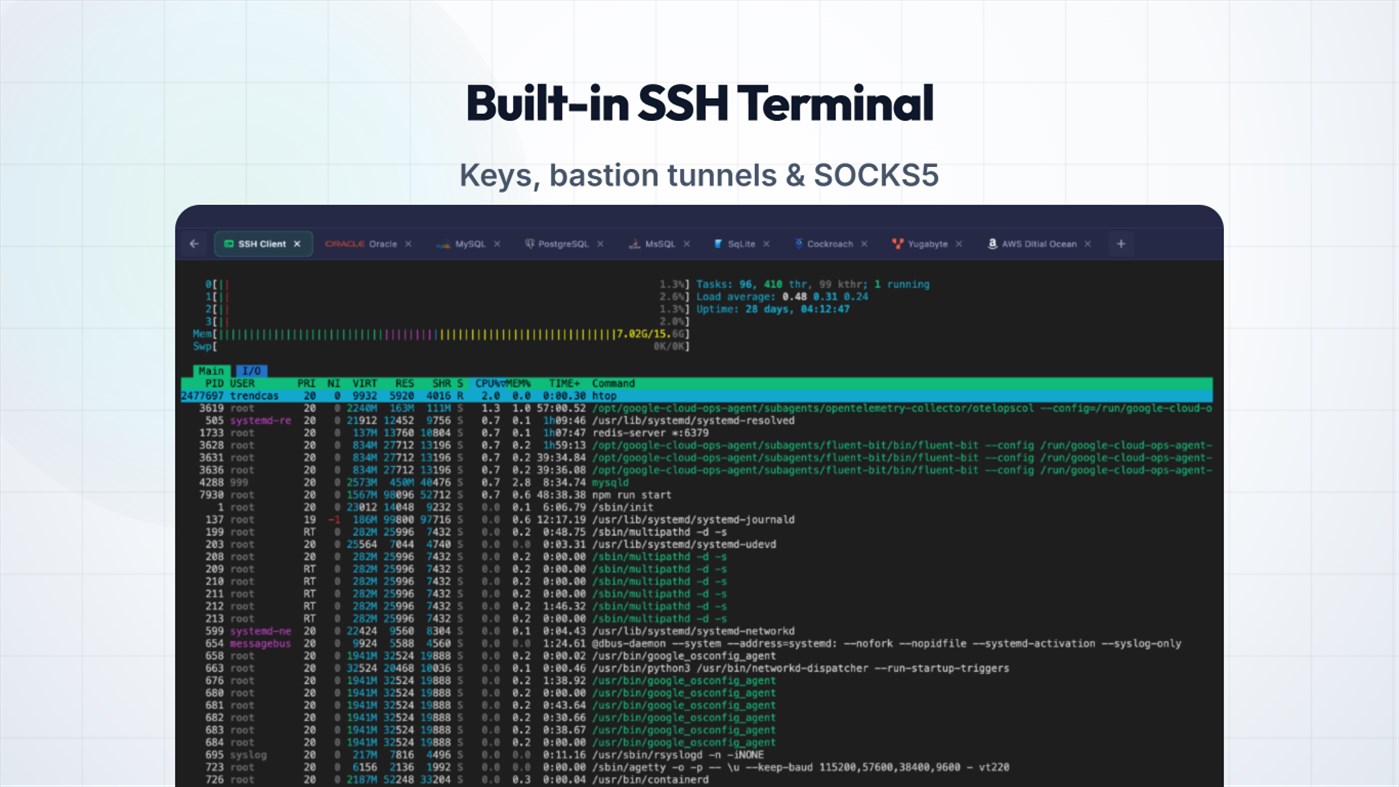This screenshot has height=787, width=1399.
Task: Close the Oracle tab
Action: click(408, 244)
